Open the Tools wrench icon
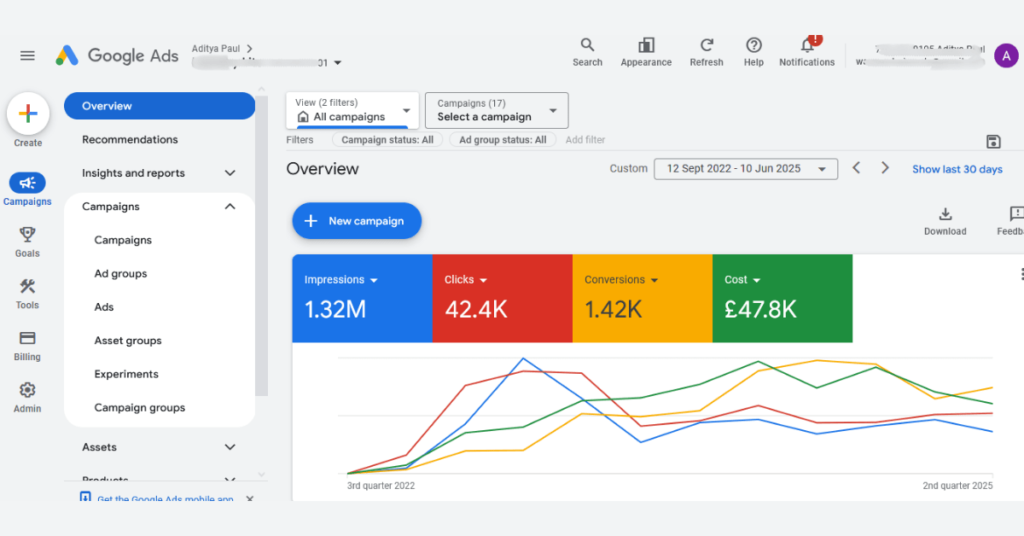Image resolution: width=1024 pixels, height=536 pixels. 27,286
